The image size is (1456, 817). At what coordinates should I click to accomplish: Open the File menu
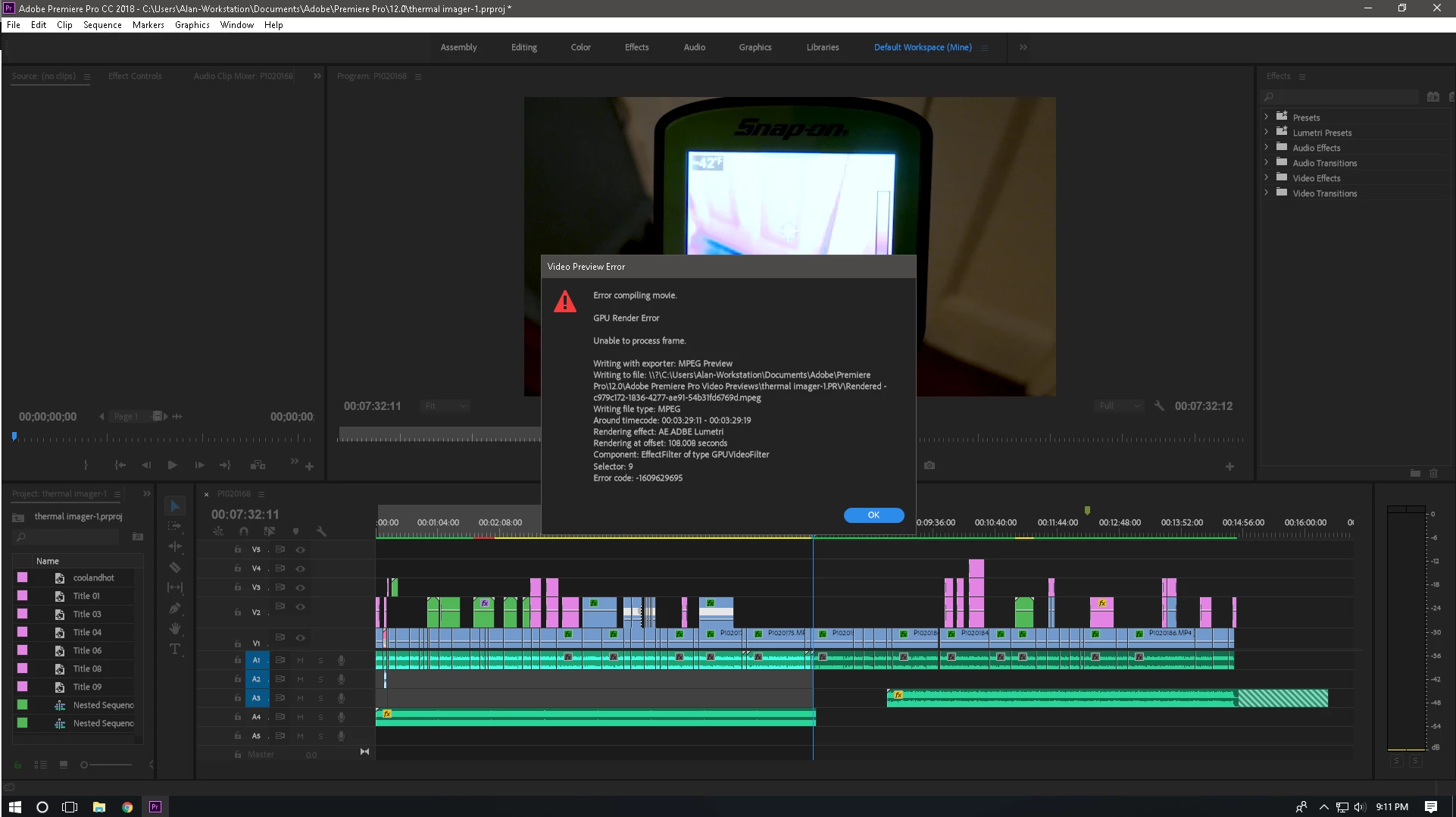coord(14,24)
